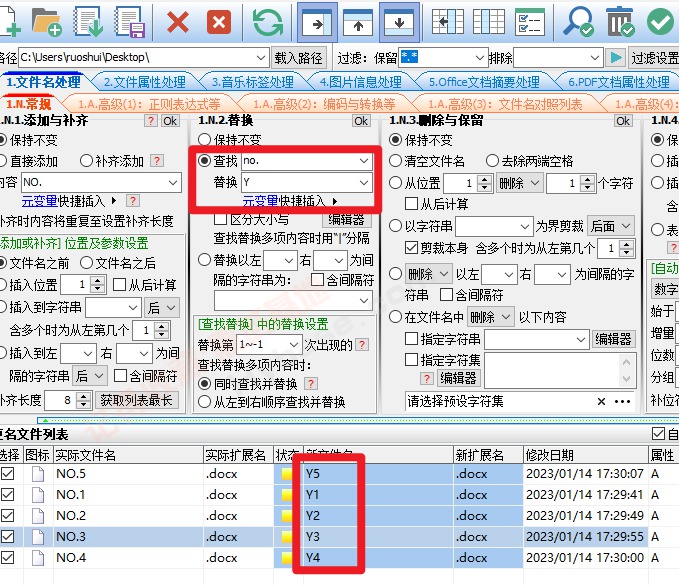Select 从左到右顺序查找并替换 radio
Screen dimensions: 679x585
coord(204,402)
